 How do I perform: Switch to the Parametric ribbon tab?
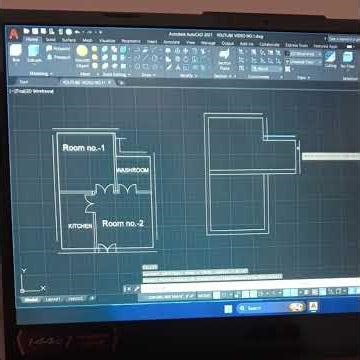click(131, 41)
